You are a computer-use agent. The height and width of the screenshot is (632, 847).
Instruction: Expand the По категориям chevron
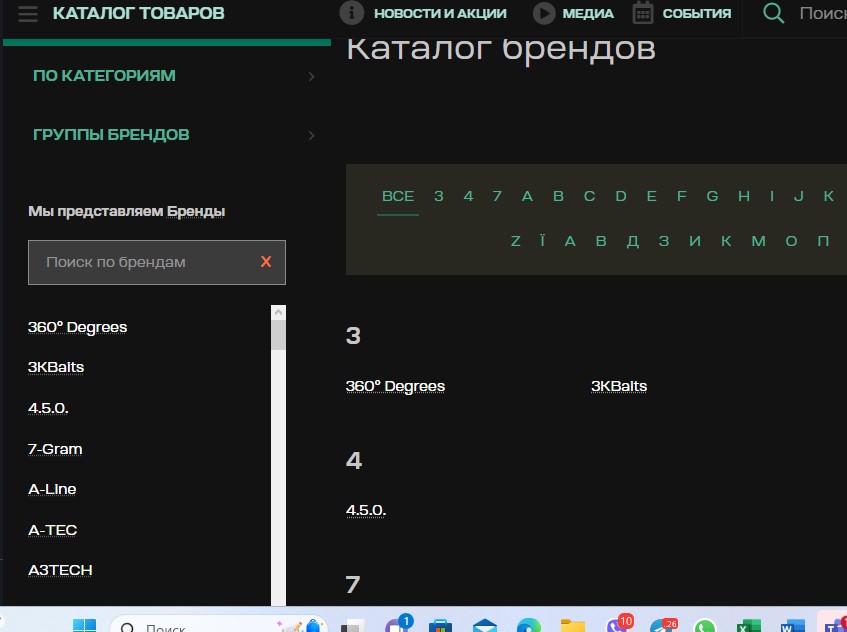click(312, 76)
